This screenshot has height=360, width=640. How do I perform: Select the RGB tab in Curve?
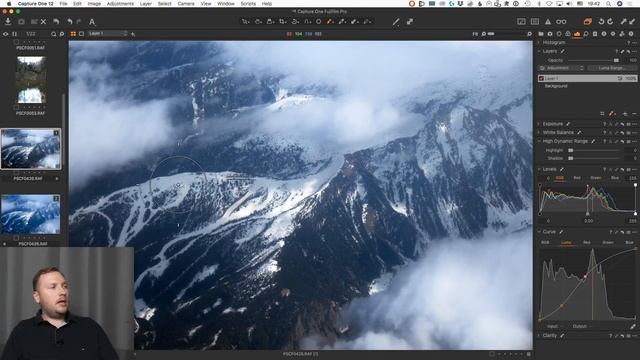tap(545, 242)
